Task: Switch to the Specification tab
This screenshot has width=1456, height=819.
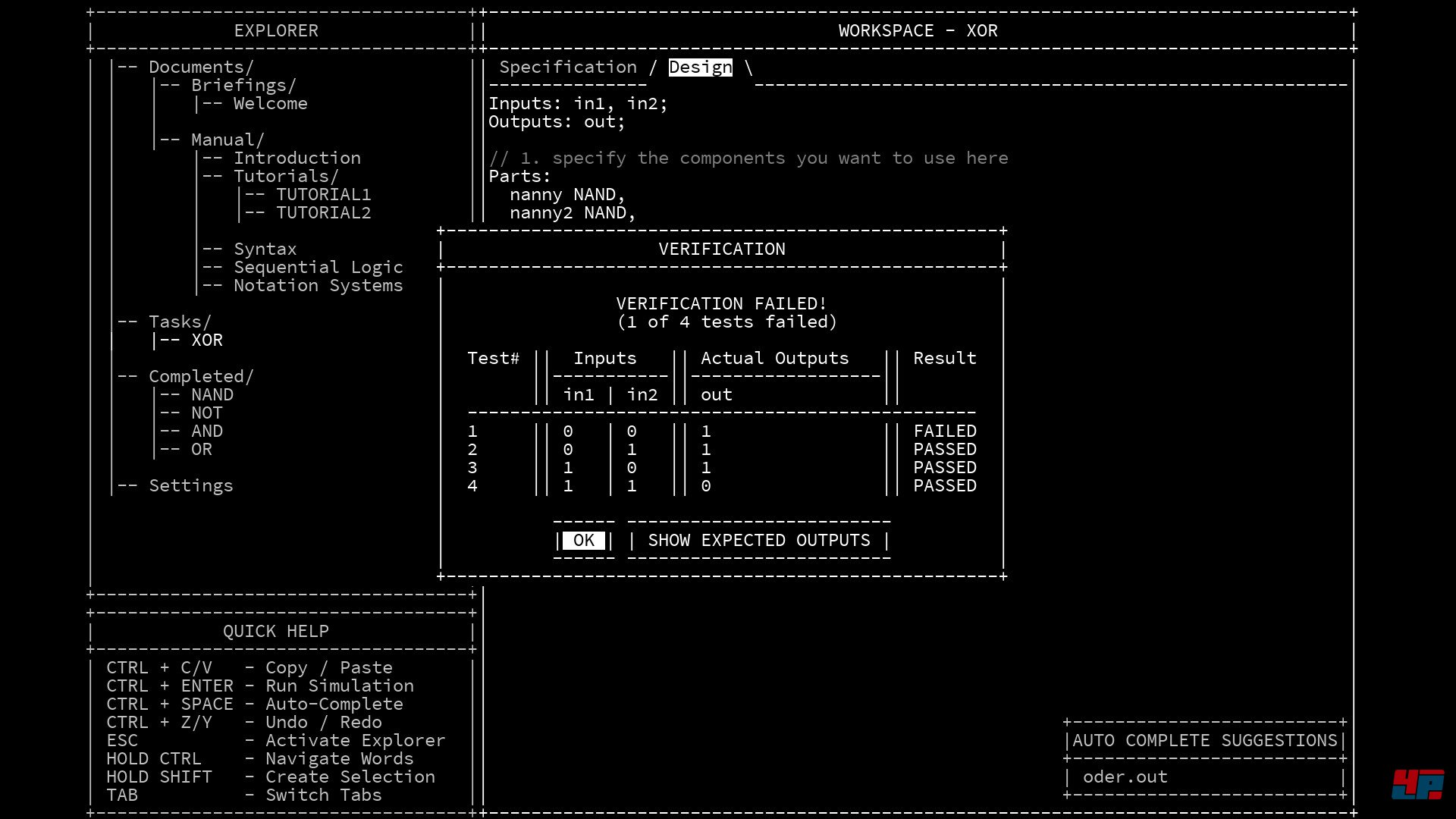Action: point(567,67)
